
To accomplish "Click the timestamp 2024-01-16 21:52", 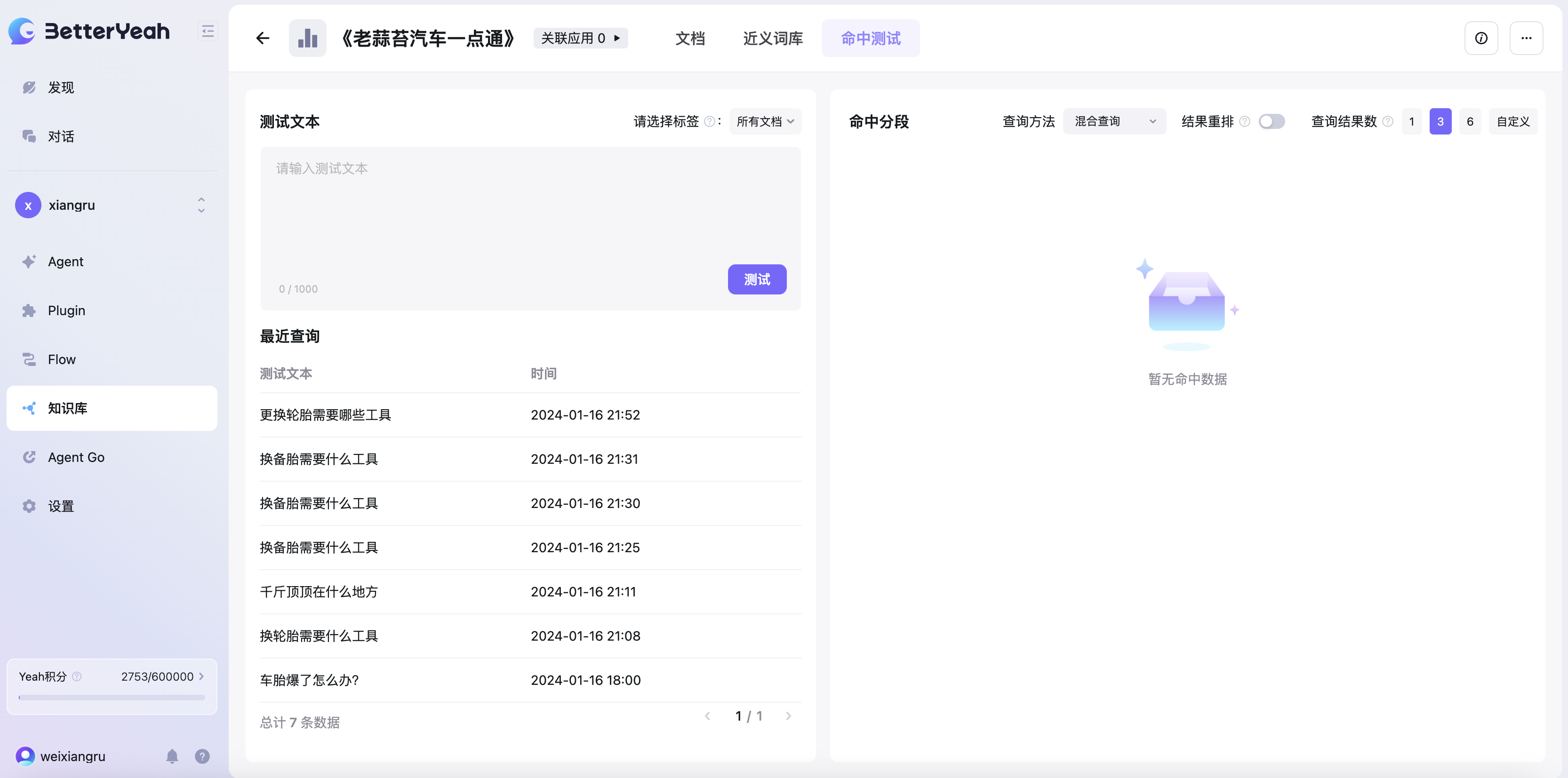I will (585, 415).
